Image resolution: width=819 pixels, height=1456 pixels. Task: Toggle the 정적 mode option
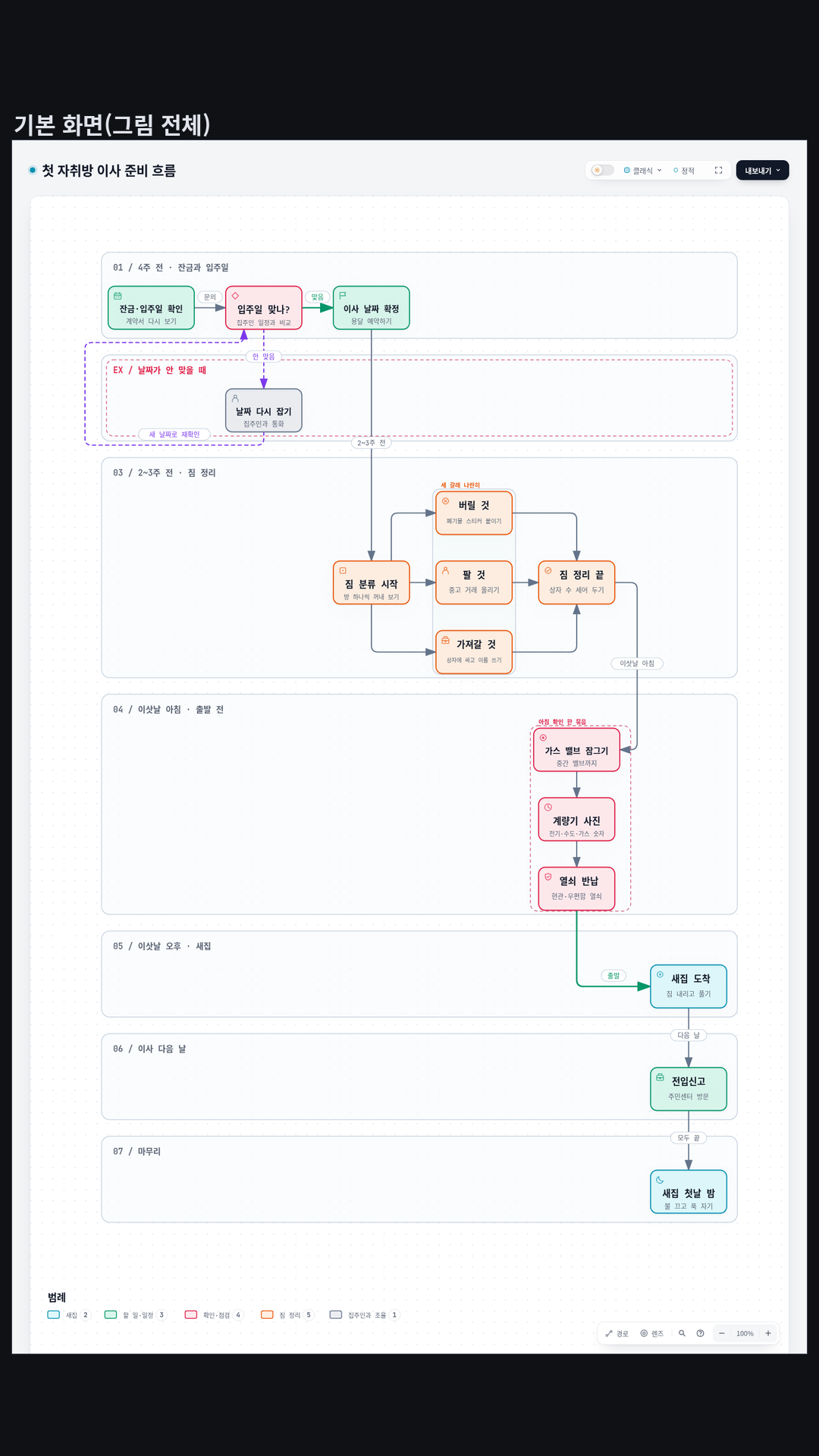click(684, 171)
